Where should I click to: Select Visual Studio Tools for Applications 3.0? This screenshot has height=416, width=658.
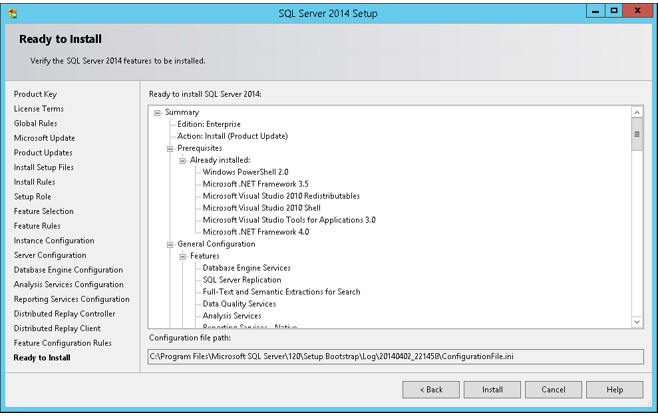tap(289, 220)
